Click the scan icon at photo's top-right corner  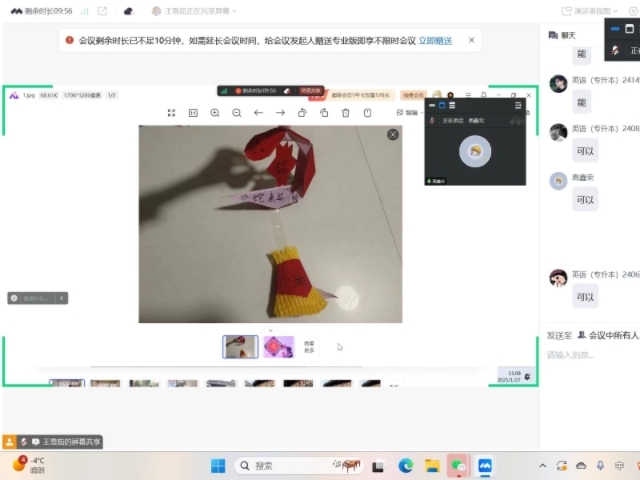393,135
